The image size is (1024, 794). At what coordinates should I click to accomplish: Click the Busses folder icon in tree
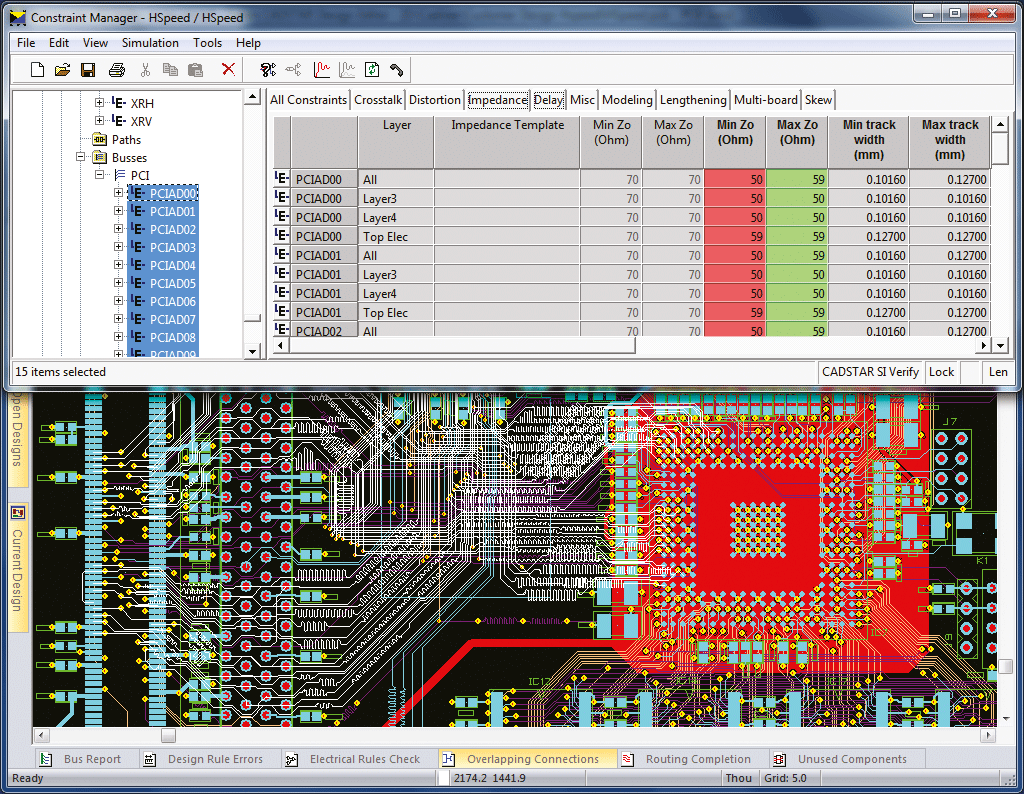pos(100,157)
